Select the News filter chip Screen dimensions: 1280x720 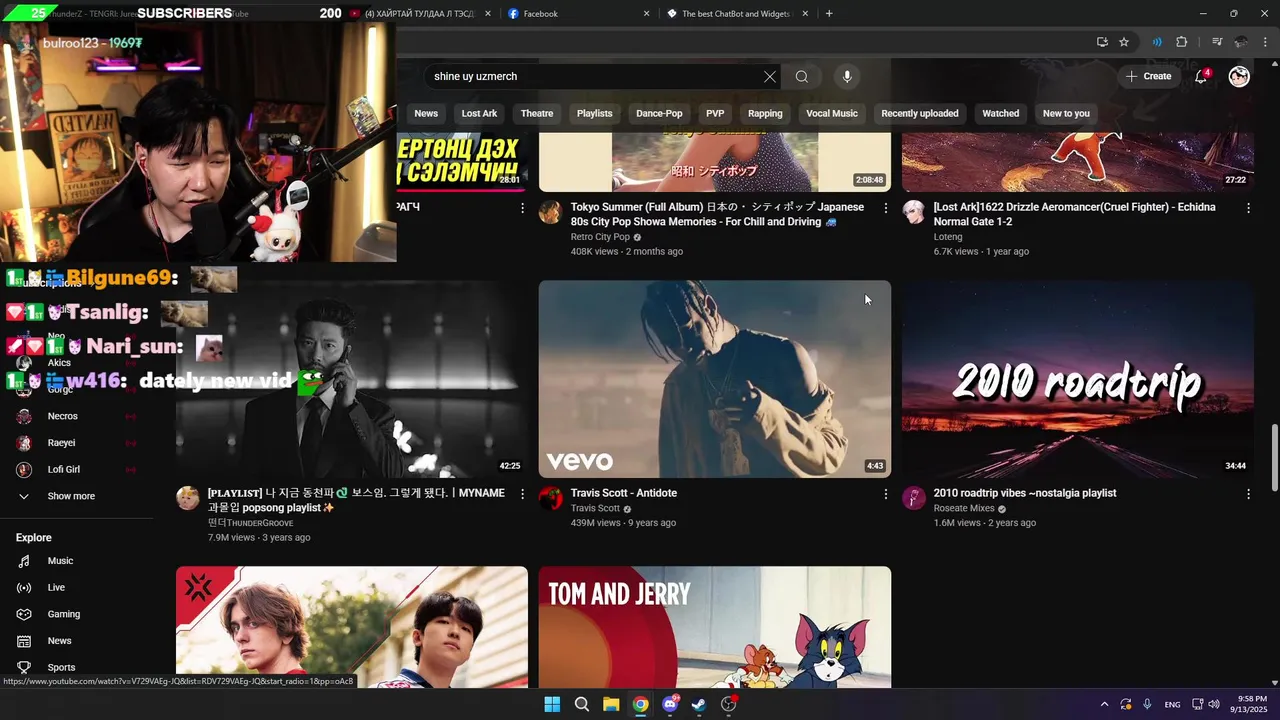426,113
